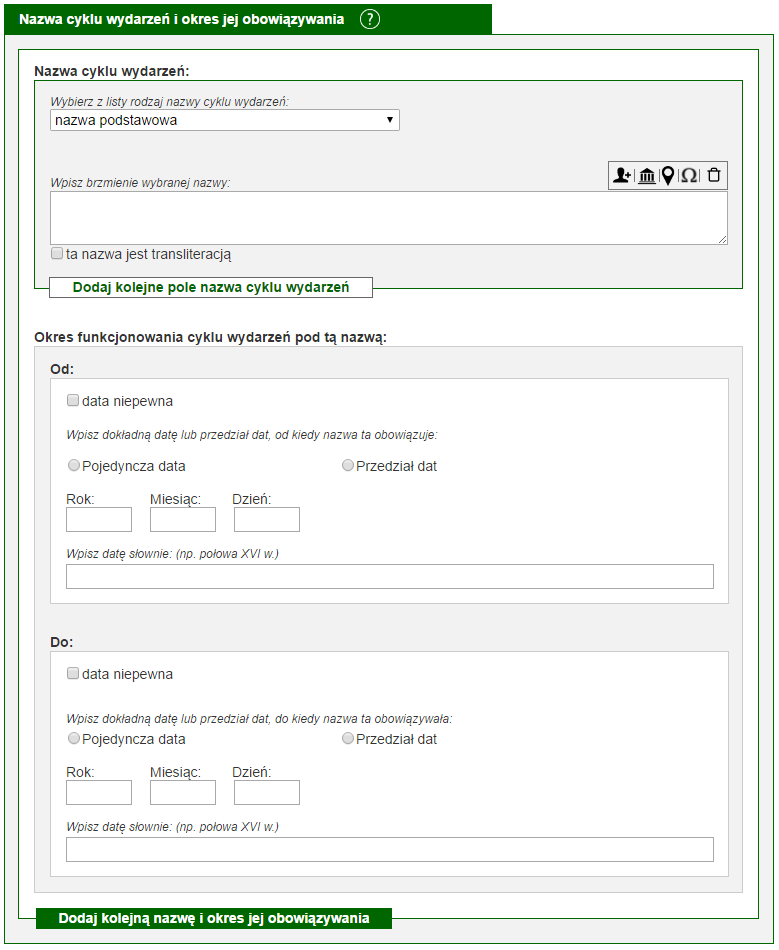The height and width of the screenshot is (950, 779).
Task: Click 'Dodaj kolejną nazwę i okres jej obowiązywania'
Action: tap(214, 918)
